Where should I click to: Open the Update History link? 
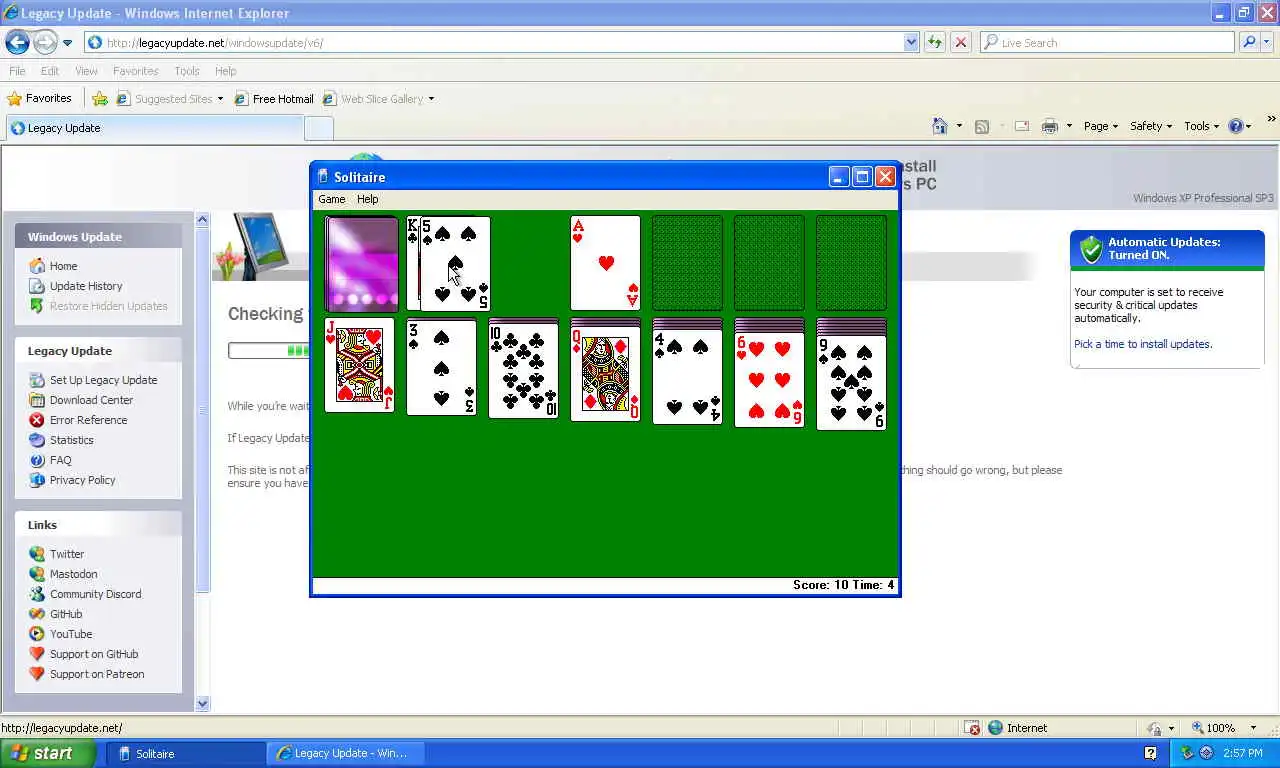pyautogui.click(x=86, y=286)
